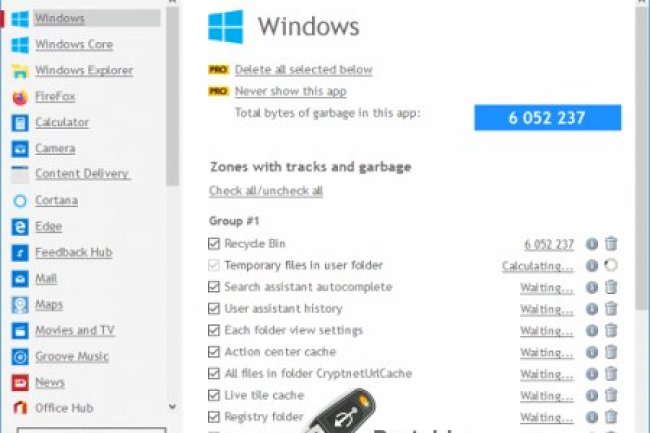Click the Edge browser icon
Image resolution: width=650 pixels, height=433 pixels.
click(19, 227)
